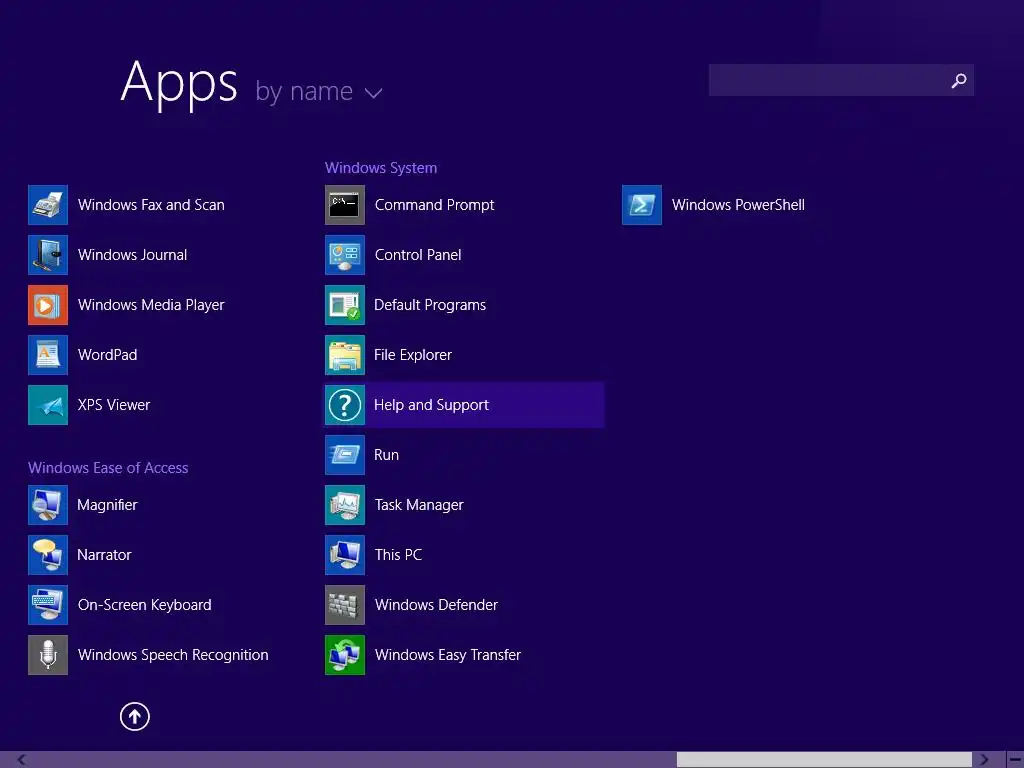1024x768 pixels.
Task: Click the 'Default Programs' text
Action: point(430,305)
